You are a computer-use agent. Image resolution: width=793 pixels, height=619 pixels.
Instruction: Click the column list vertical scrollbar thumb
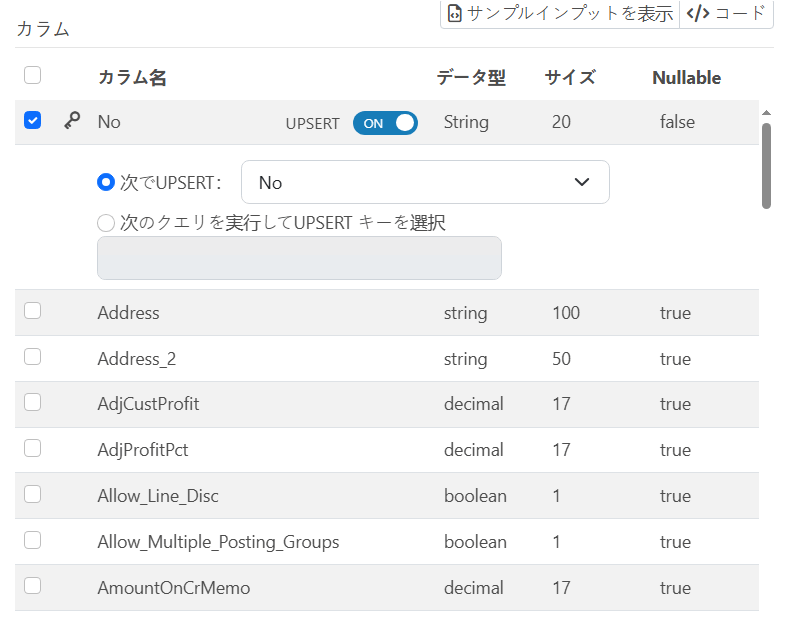(x=766, y=165)
